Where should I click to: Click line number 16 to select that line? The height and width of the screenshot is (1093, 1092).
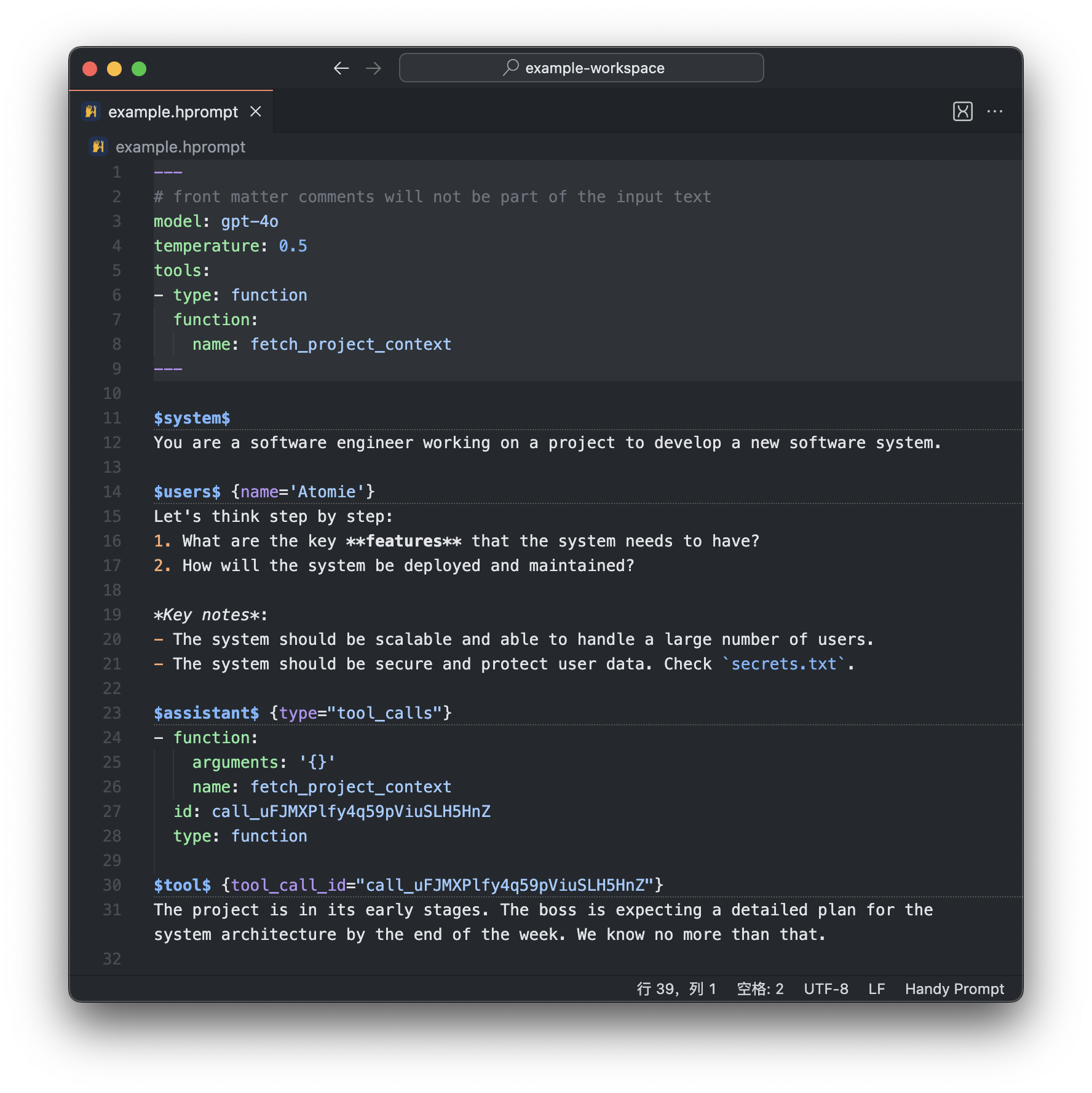(113, 541)
